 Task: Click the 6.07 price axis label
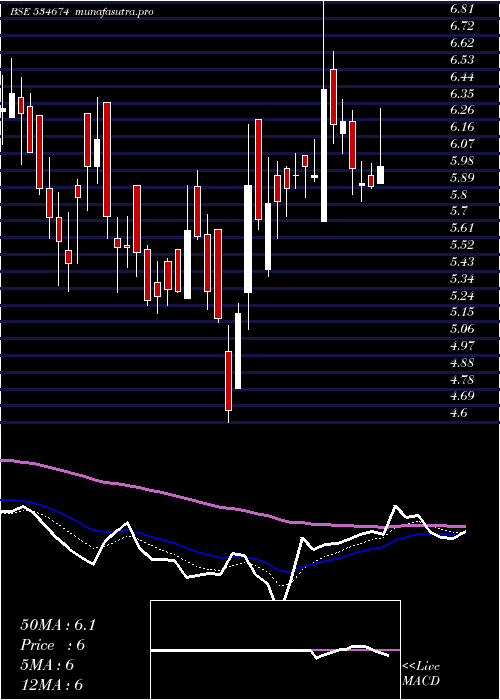click(x=462, y=144)
